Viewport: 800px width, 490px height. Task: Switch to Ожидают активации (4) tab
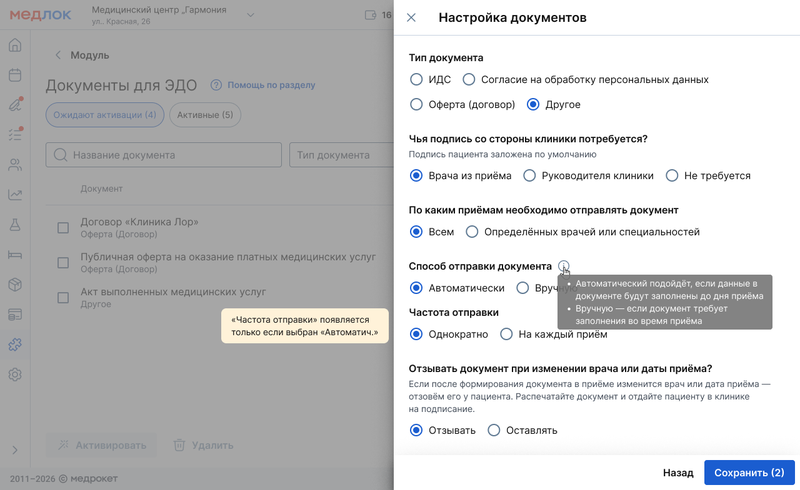105,115
